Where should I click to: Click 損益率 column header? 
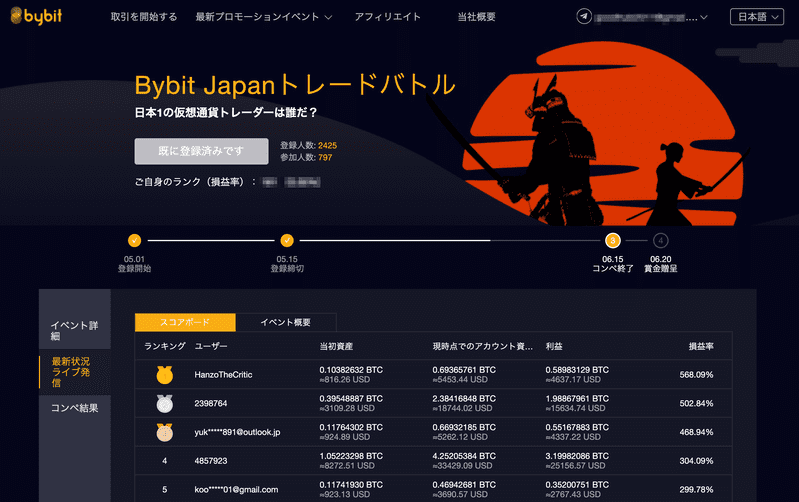click(701, 346)
